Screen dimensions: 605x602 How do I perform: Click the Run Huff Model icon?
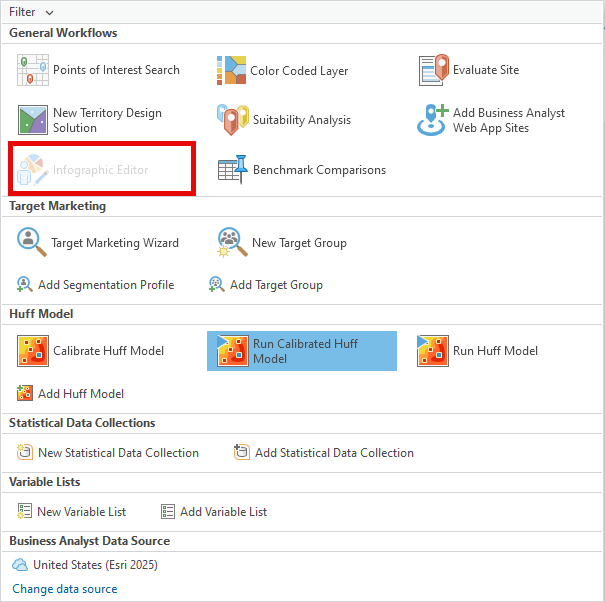click(x=433, y=351)
